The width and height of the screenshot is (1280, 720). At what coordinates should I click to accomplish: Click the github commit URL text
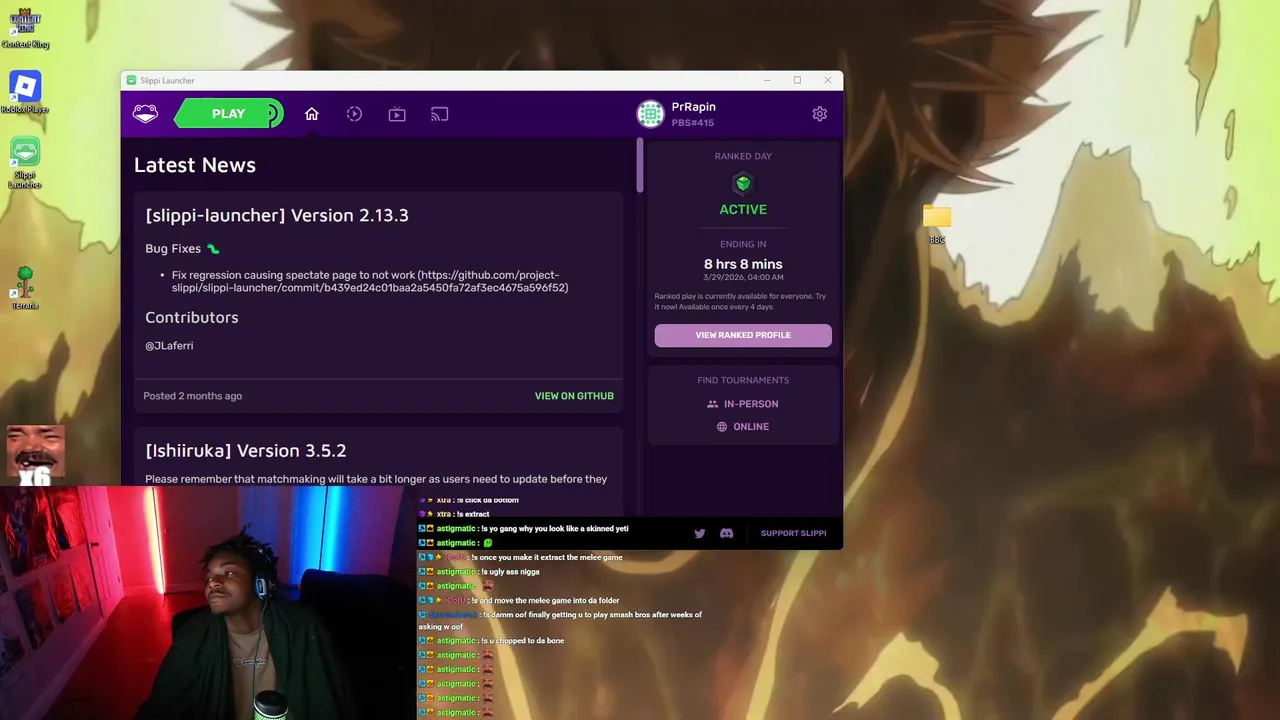370,282
